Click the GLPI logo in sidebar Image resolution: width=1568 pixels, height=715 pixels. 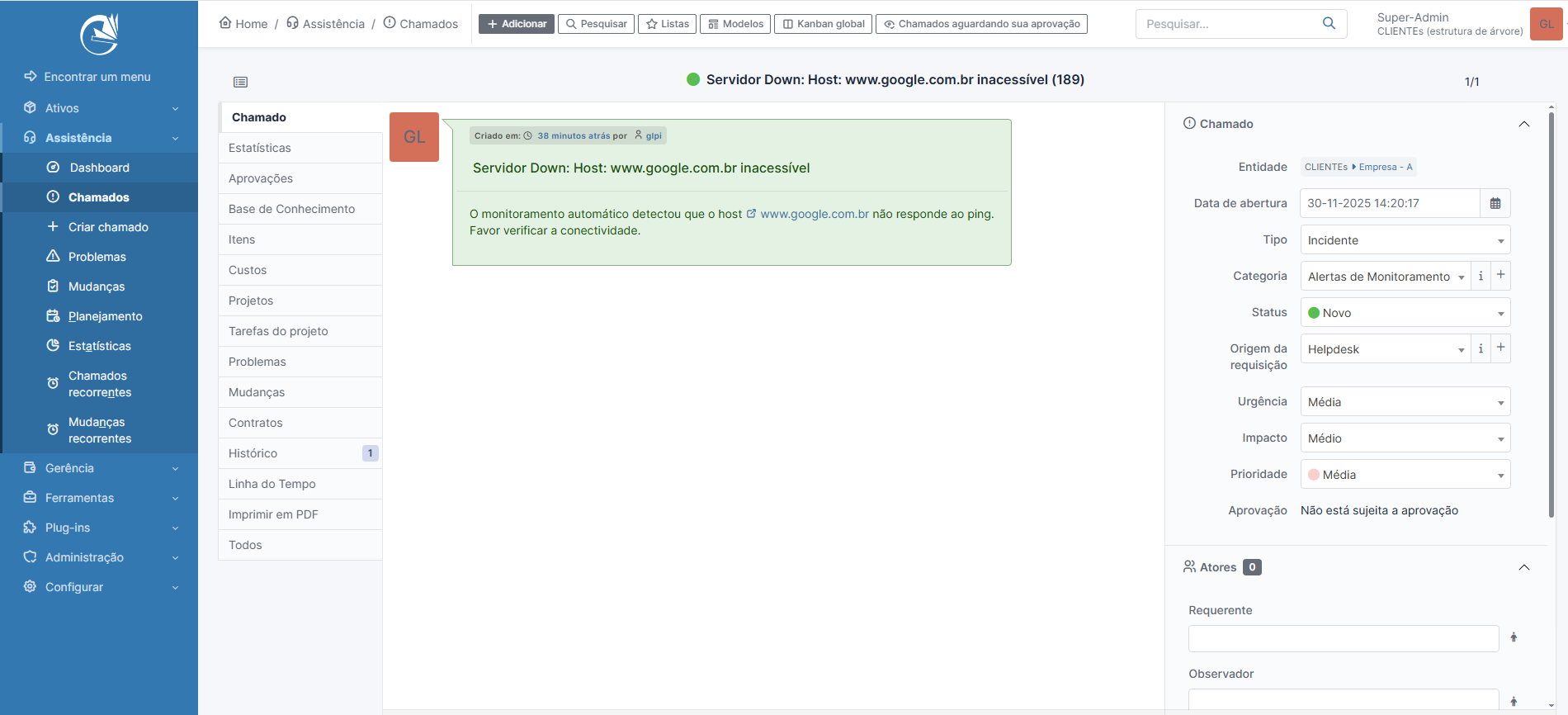(x=99, y=35)
